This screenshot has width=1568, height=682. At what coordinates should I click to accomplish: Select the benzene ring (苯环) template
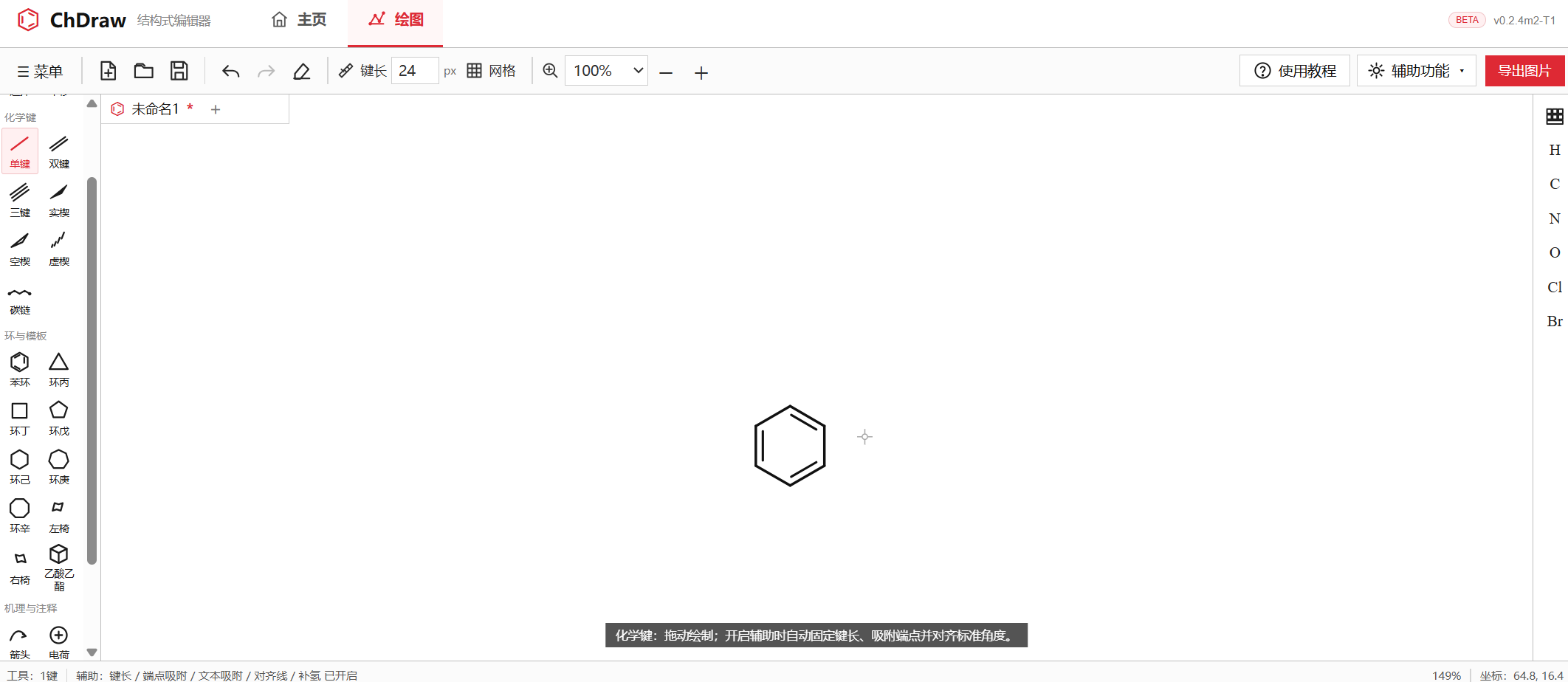(x=20, y=369)
